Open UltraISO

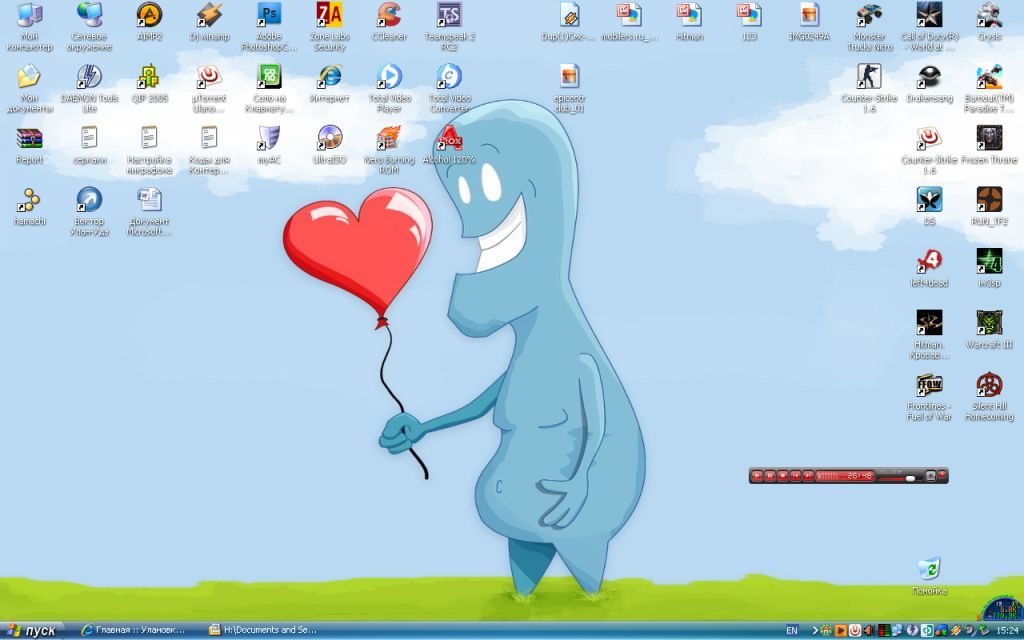329,140
